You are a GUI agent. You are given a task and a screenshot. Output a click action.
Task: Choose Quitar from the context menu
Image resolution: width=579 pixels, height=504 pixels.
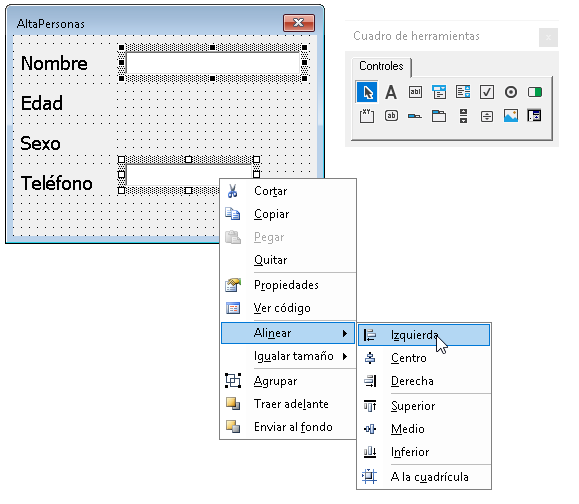point(288,260)
